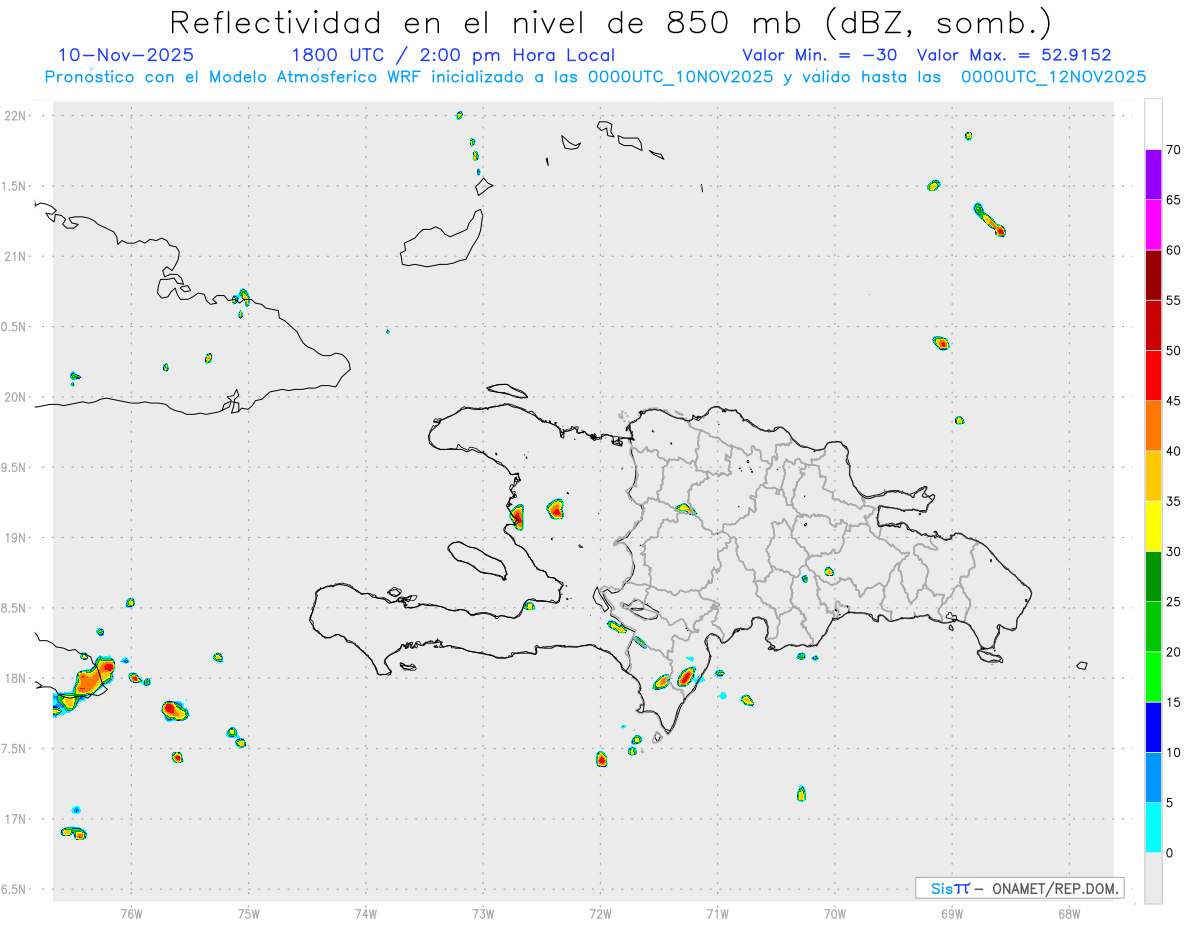Click the '0000UTC_12NOV2025' valid-until timestamp

click(x=1053, y=77)
